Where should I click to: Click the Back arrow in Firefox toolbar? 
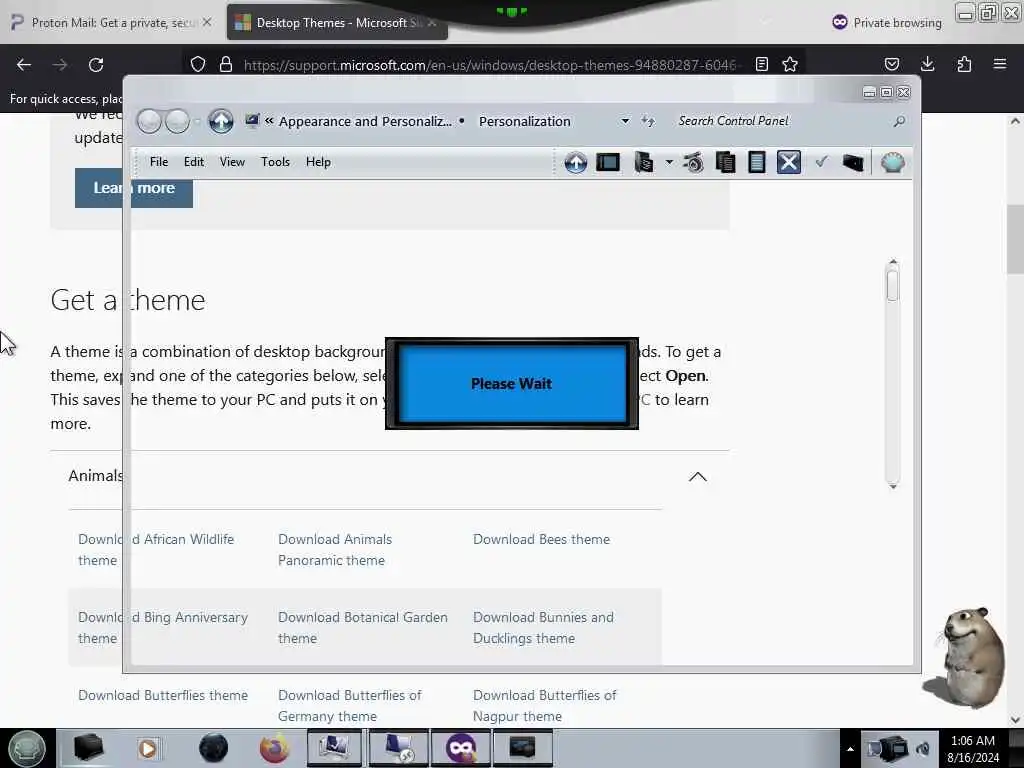pyautogui.click(x=24, y=65)
